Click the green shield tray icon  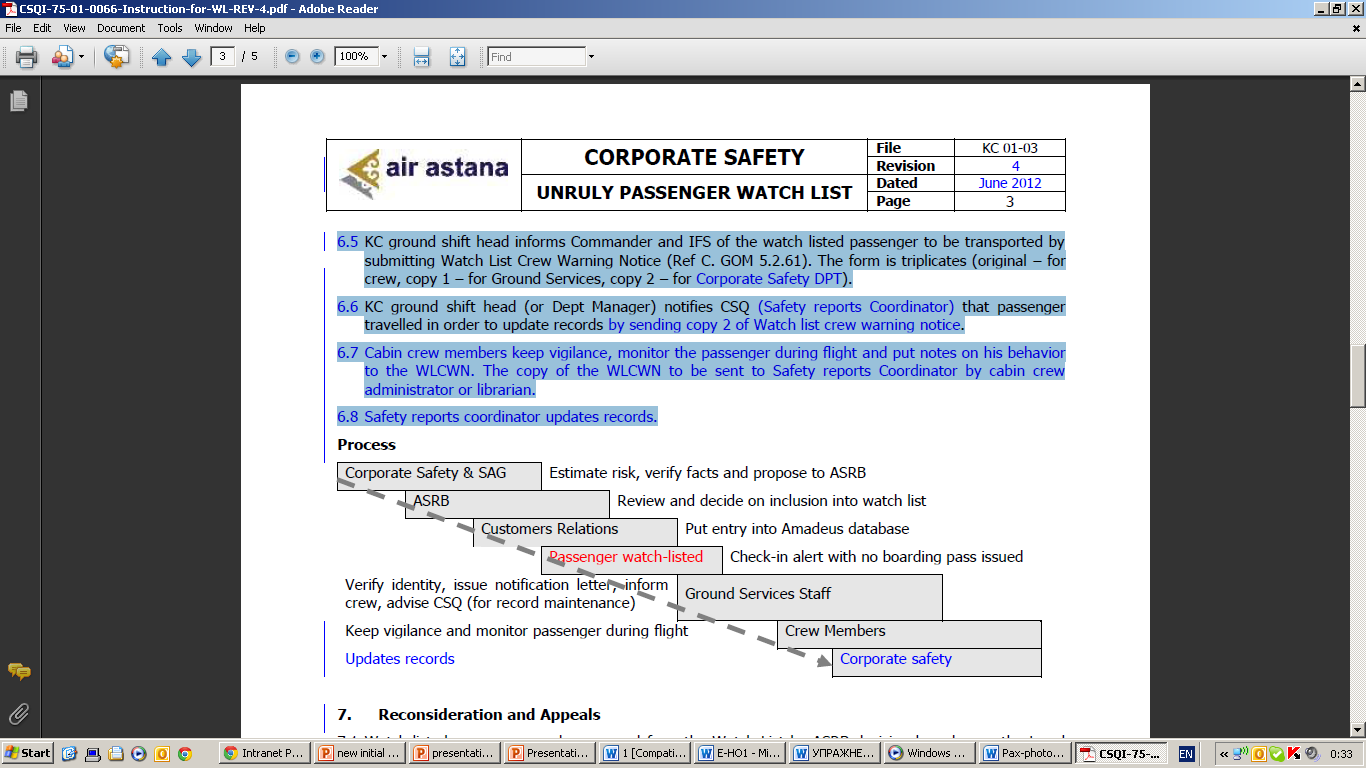(1276, 753)
